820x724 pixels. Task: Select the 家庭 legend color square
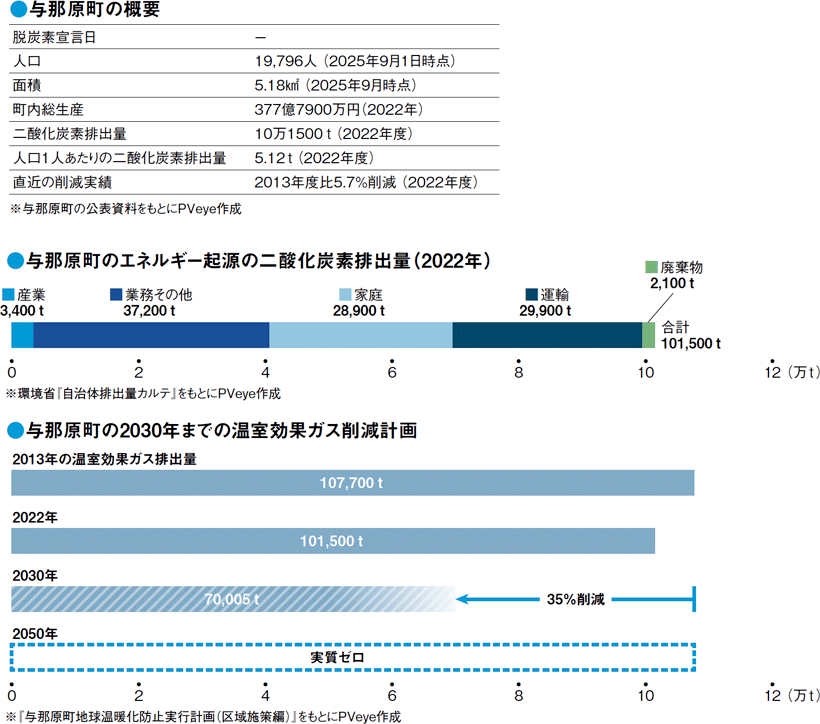pyautogui.click(x=346, y=295)
